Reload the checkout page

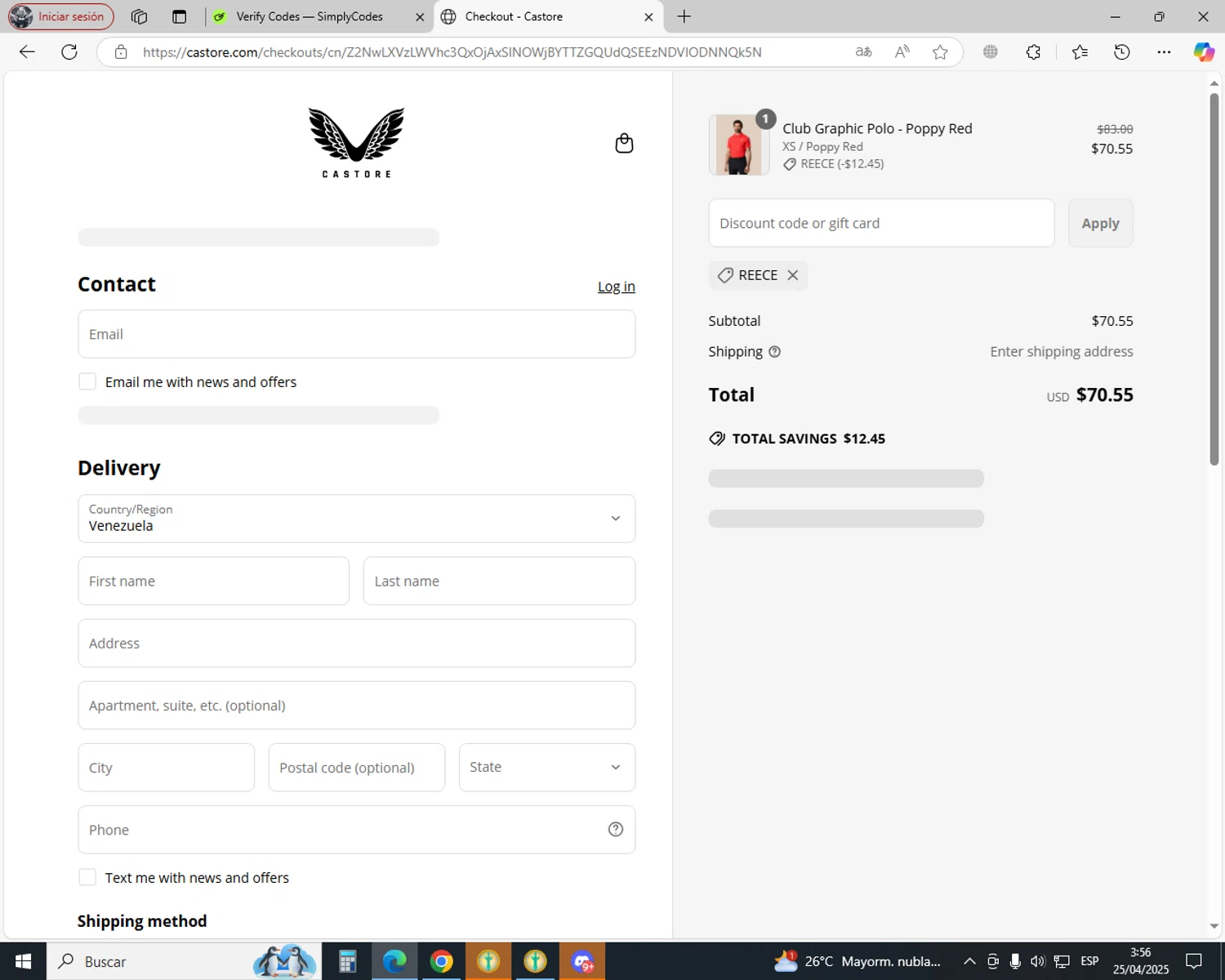click(69, 52)
